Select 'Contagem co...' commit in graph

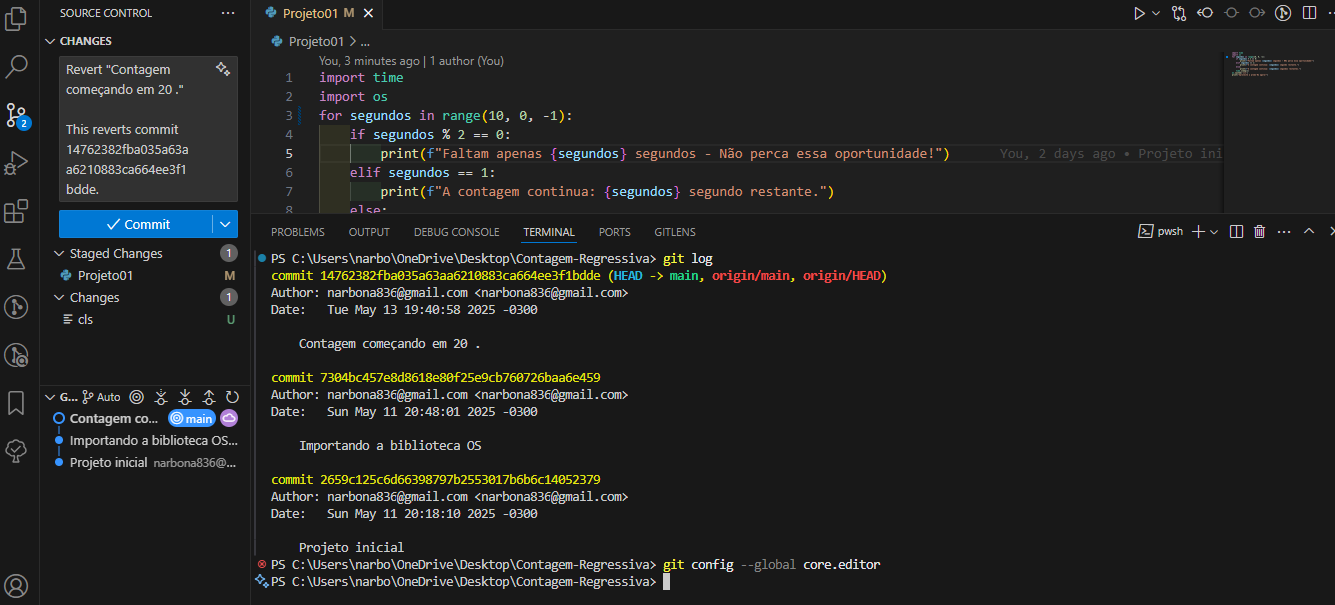[x=114, y=419]
